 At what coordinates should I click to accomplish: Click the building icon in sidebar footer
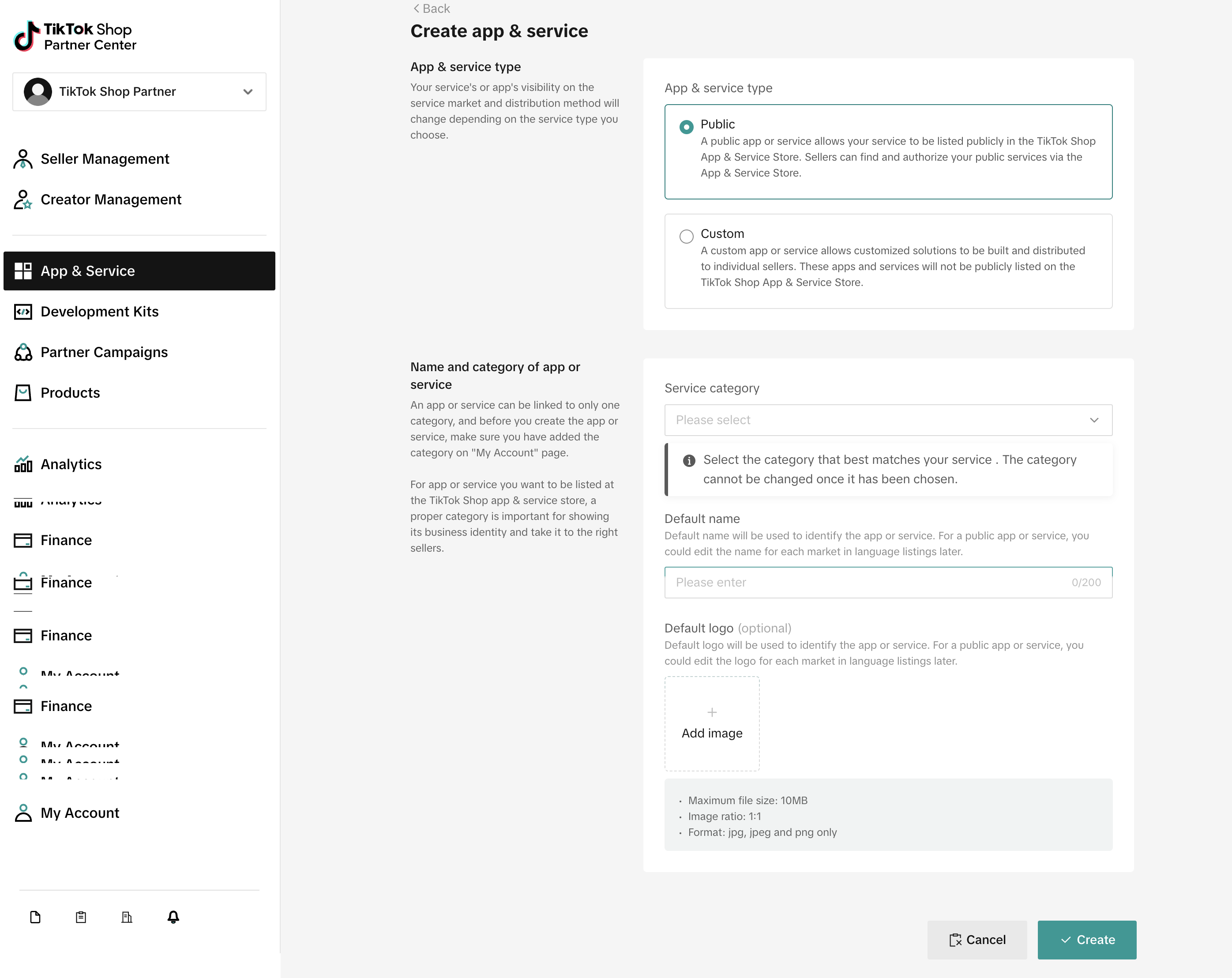[x=127, y=917]
